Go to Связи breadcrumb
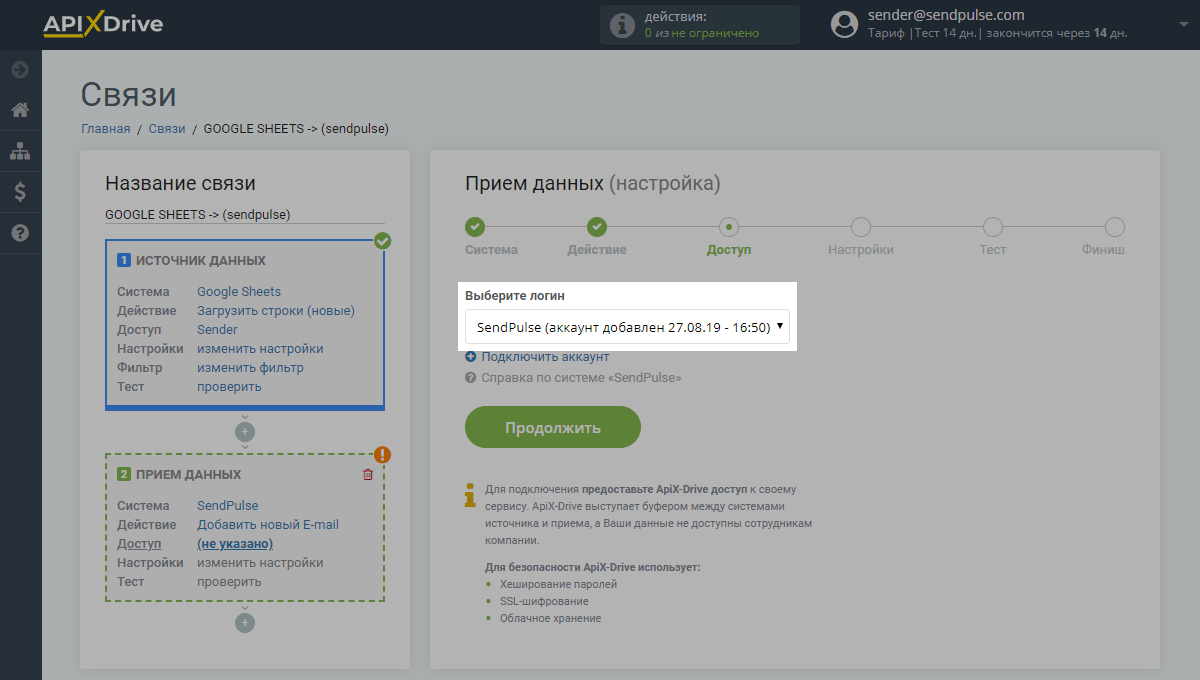Screen dimensions: 1200x680 pos(167,128)
